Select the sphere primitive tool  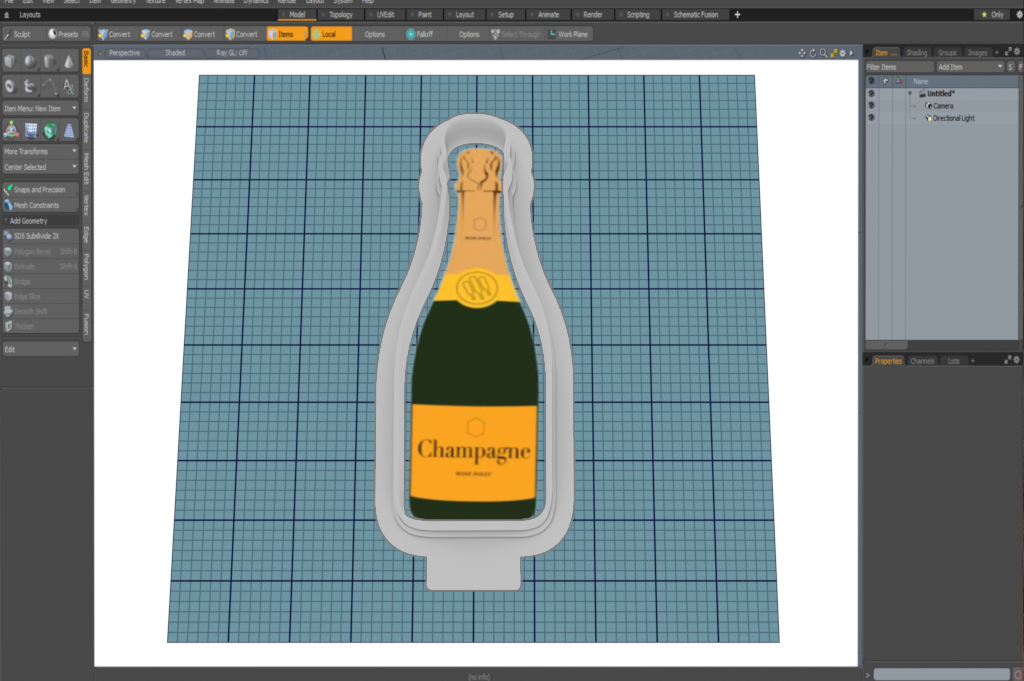(30, 62)
